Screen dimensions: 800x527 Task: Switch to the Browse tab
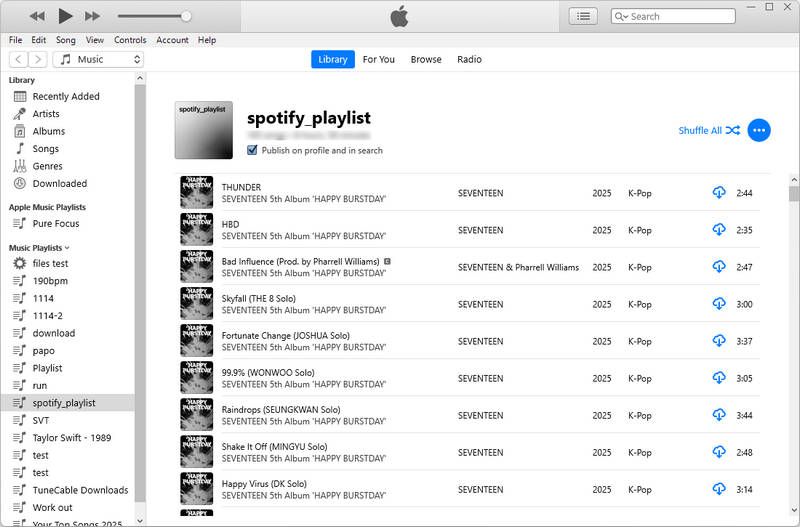[426, 59]
